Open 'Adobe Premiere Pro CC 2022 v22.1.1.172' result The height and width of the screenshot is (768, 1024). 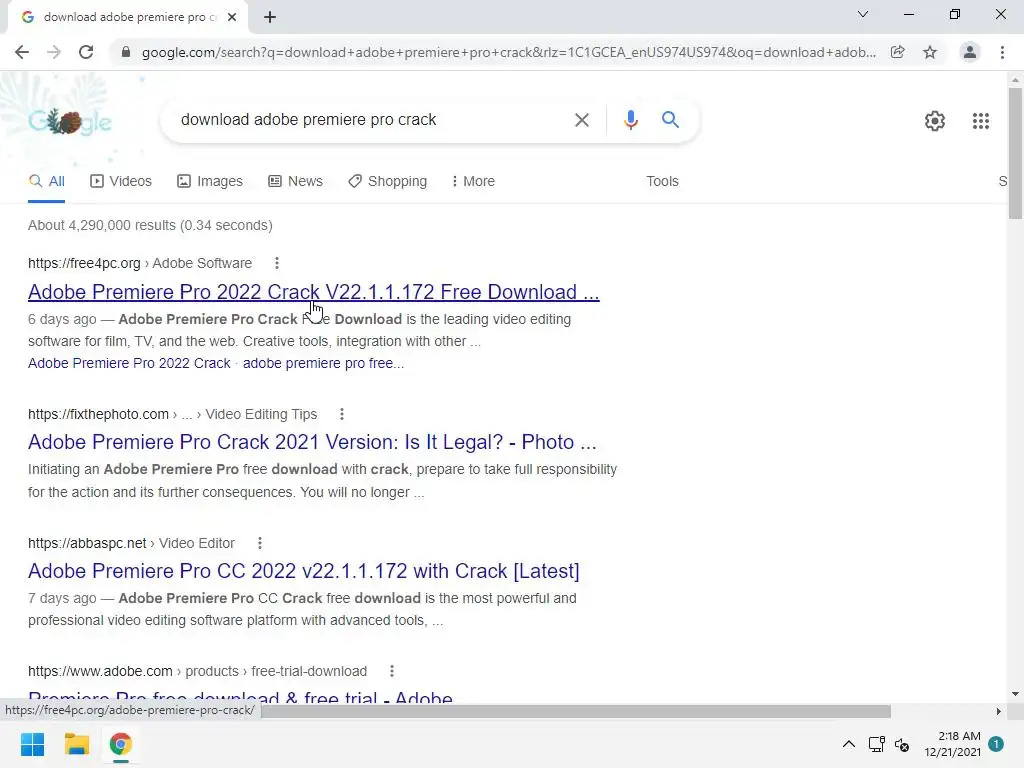click(x=304, y=571)
